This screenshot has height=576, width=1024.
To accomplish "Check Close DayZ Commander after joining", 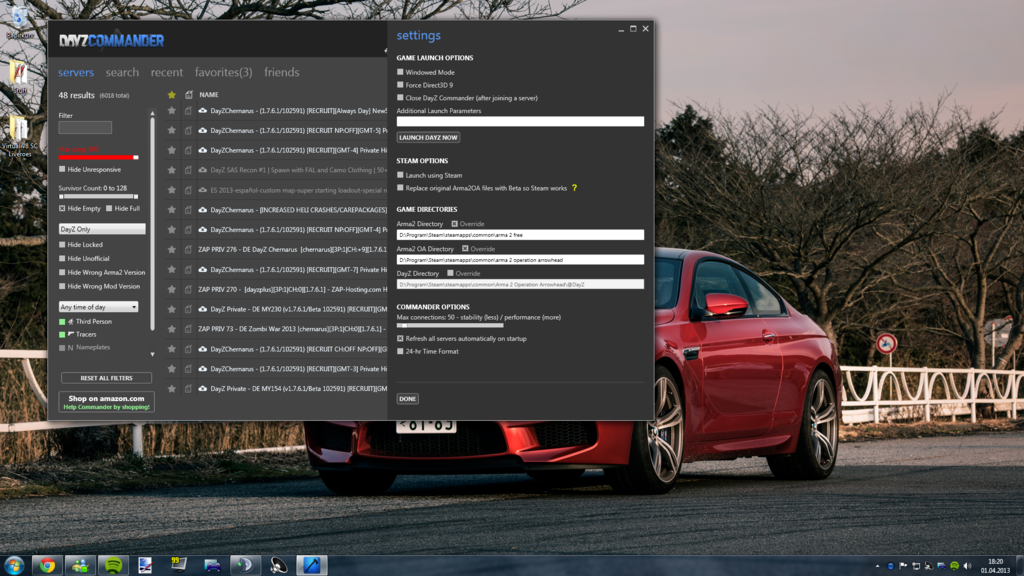I will [400, 98].
